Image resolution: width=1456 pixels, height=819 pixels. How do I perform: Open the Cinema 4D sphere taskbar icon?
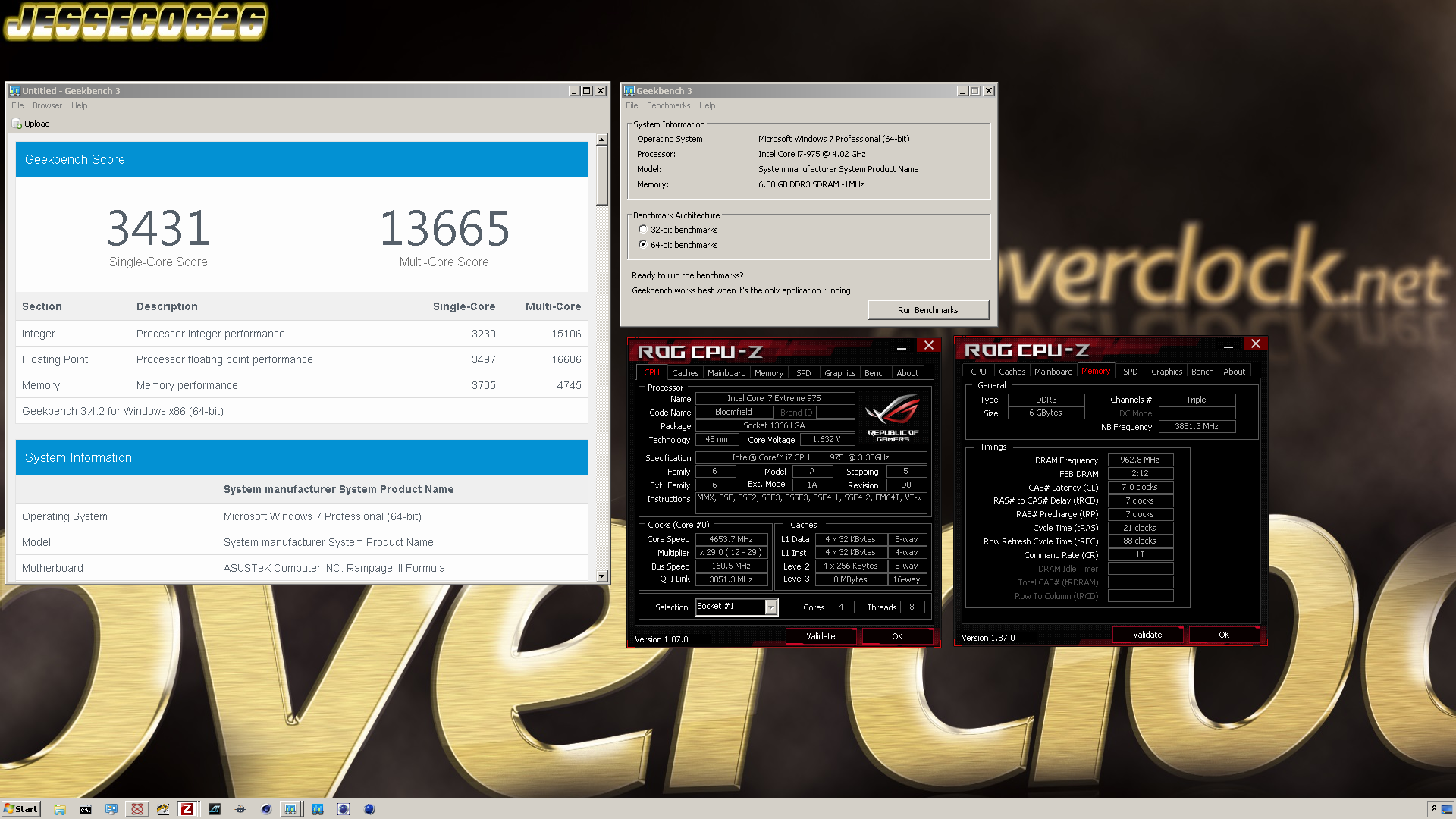click(x=266, y=809)
